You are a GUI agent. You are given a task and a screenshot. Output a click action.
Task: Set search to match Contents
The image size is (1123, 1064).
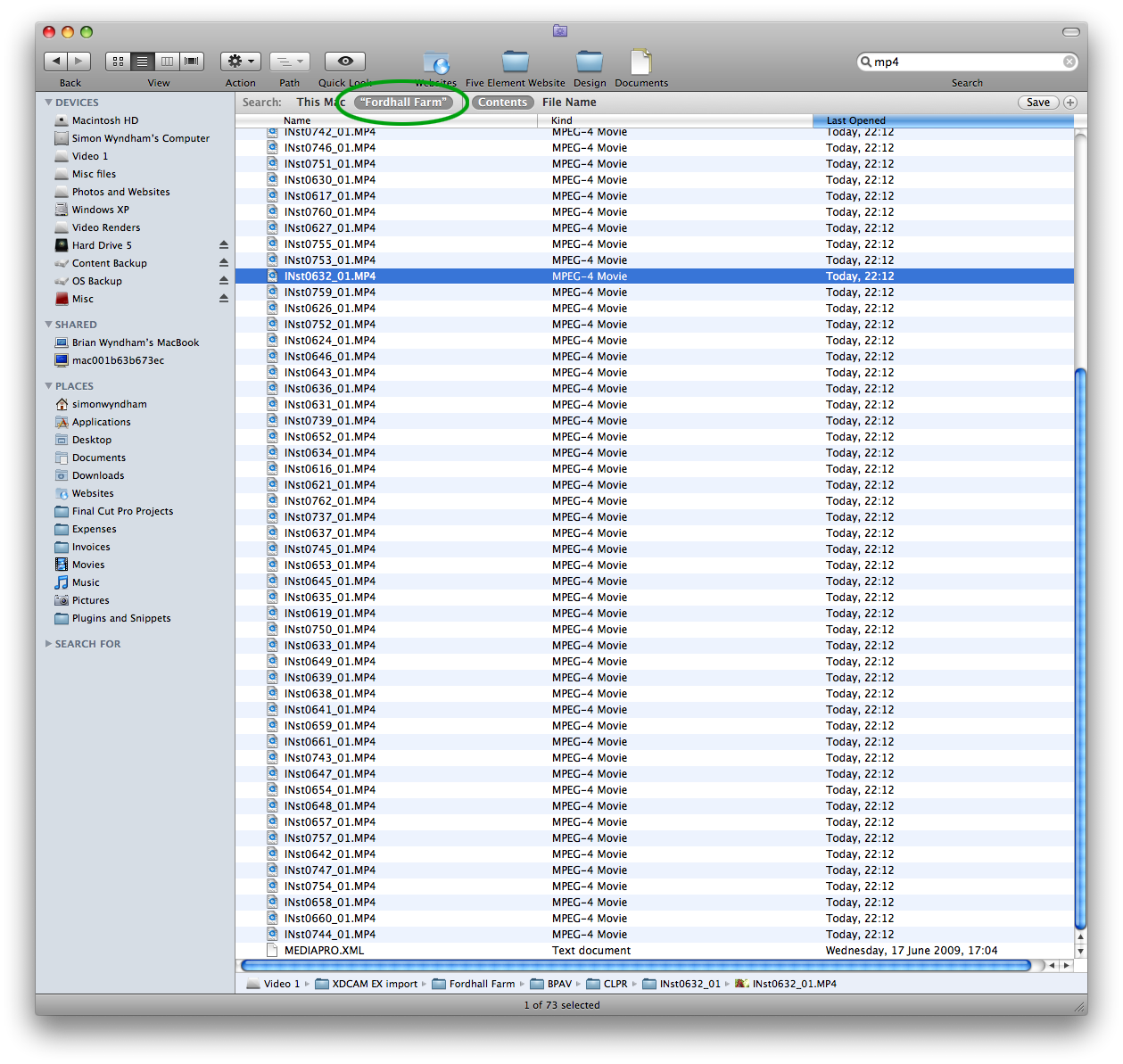point(502,103)
